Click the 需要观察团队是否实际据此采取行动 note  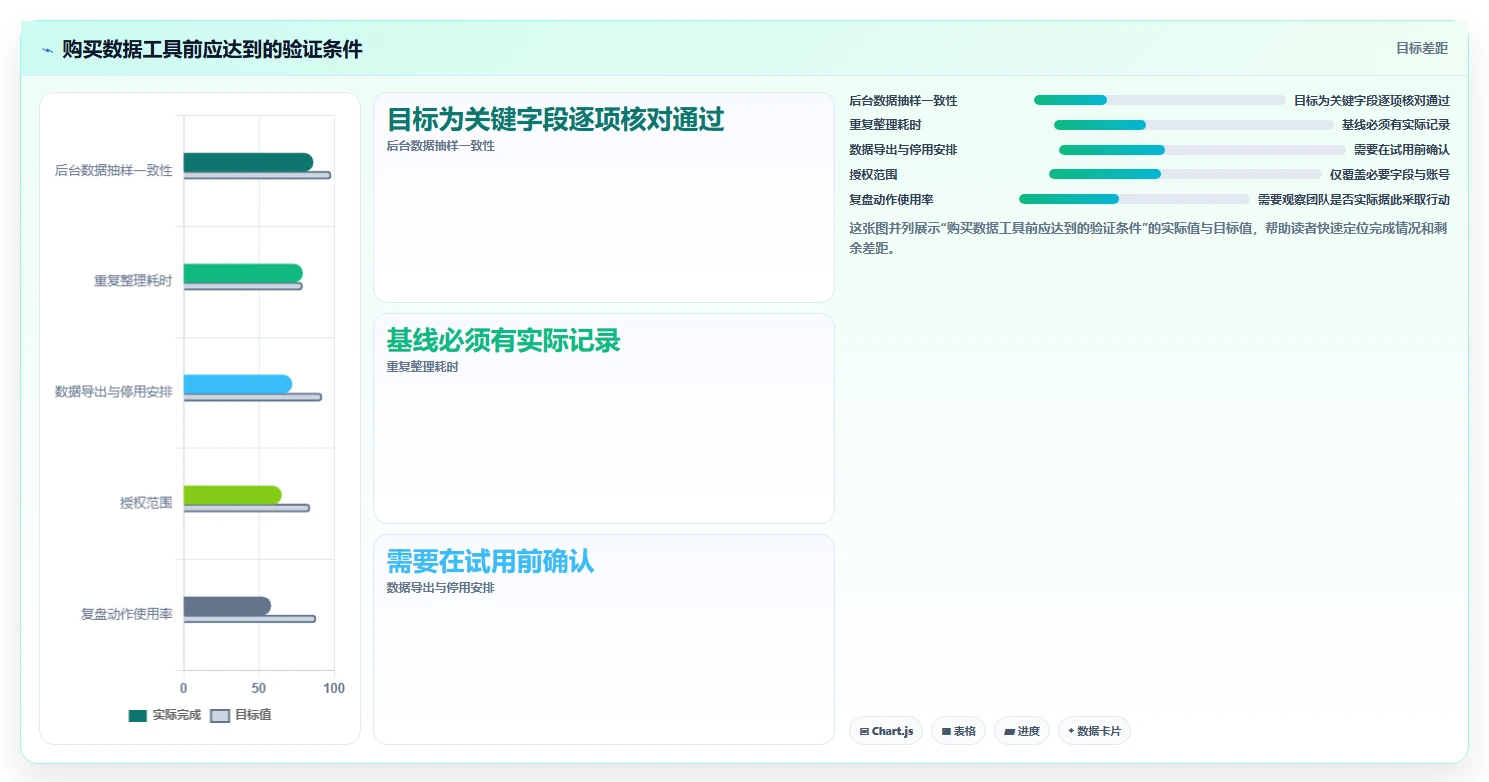coord(1354,200)
